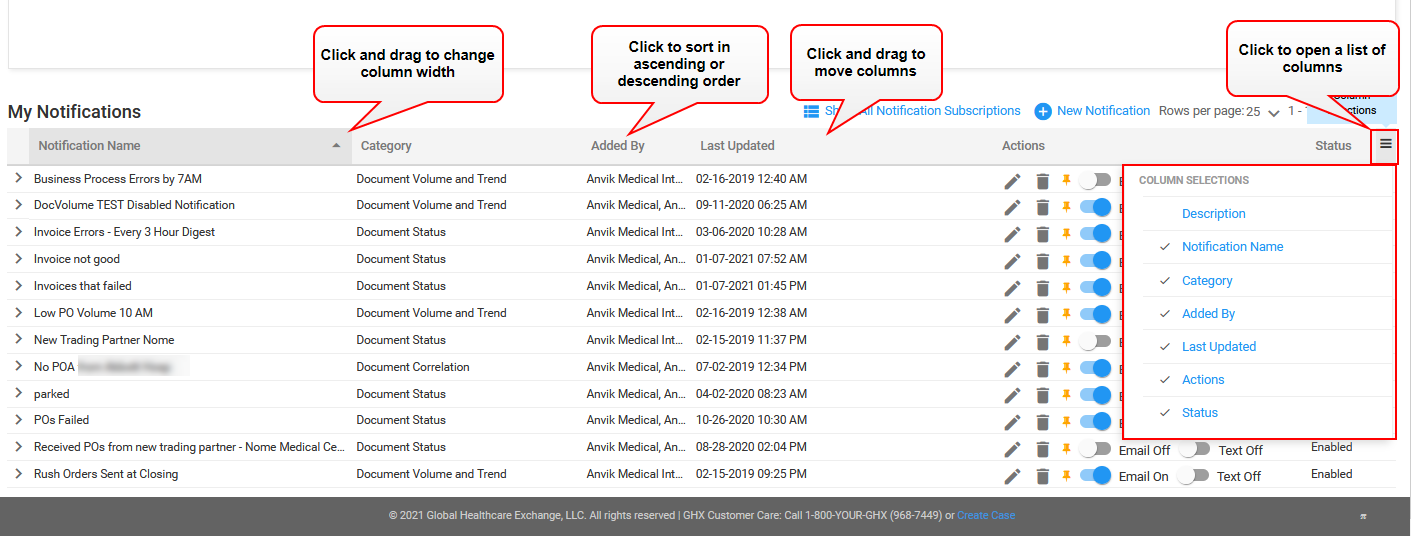The image size is (1411, 536).
Task: Edit the Rush Orders Sent at Closing notification
Action: tap(1012, 476)
